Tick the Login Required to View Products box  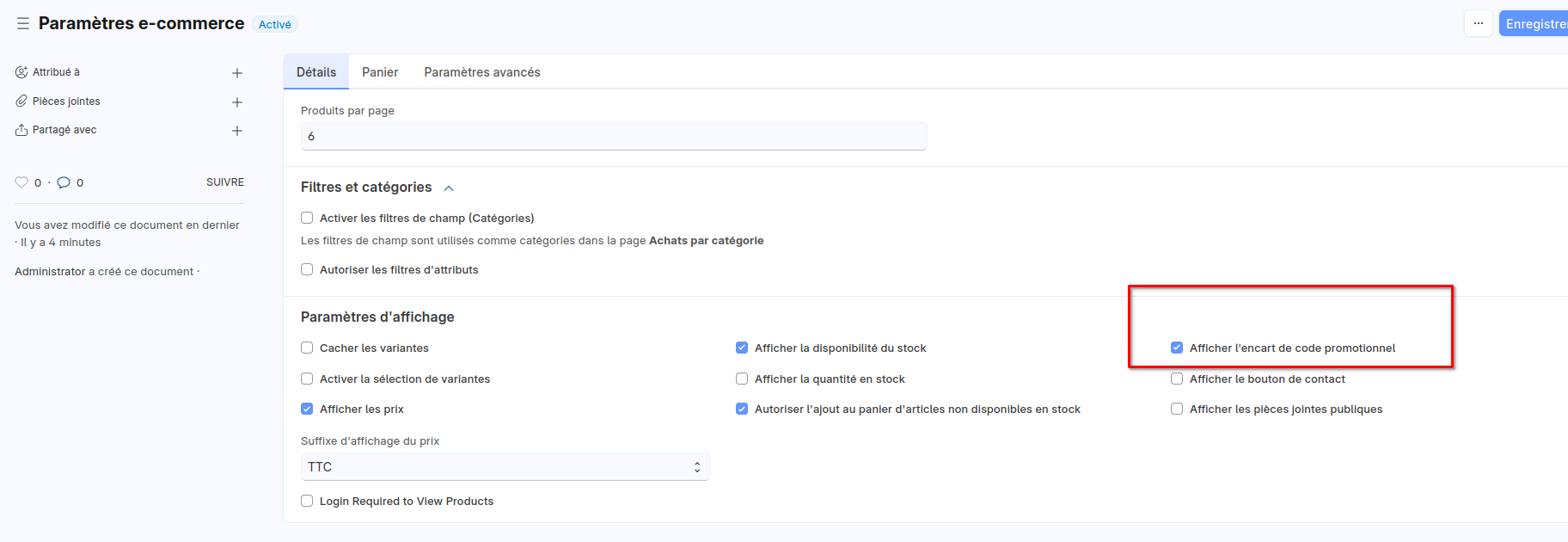[x=307, y=502]
